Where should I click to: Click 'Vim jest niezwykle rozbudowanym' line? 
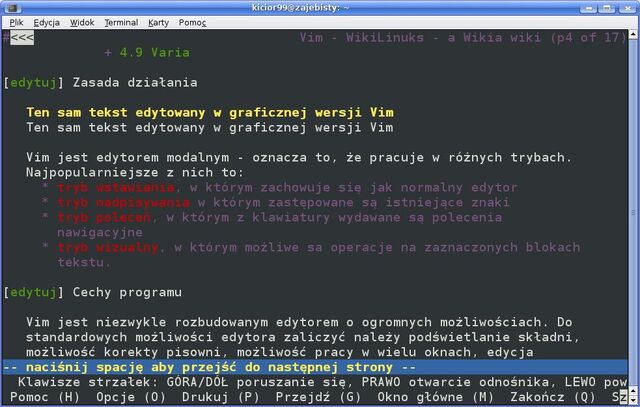click(299, 322)
